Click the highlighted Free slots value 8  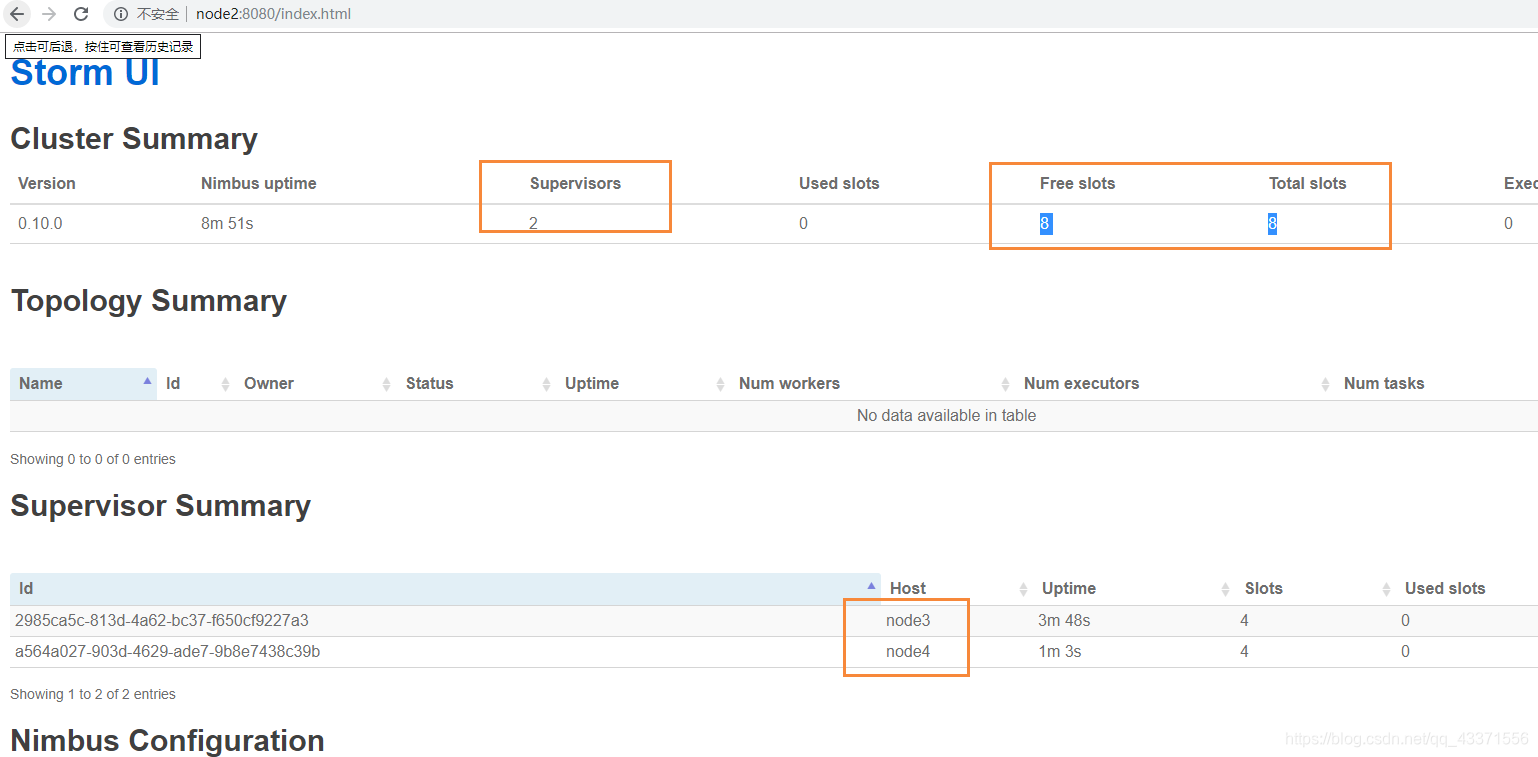click(x=1045, y=224)
